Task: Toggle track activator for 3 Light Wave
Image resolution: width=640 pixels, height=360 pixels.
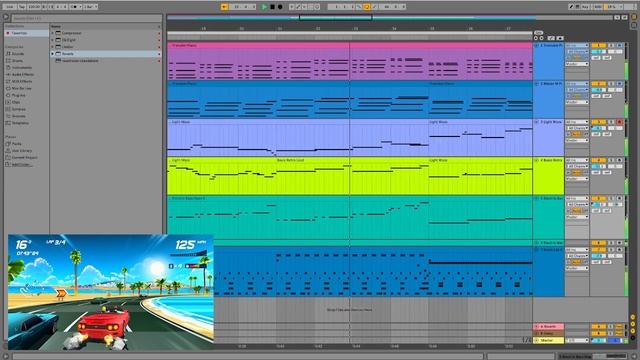Action: (598, 122)
